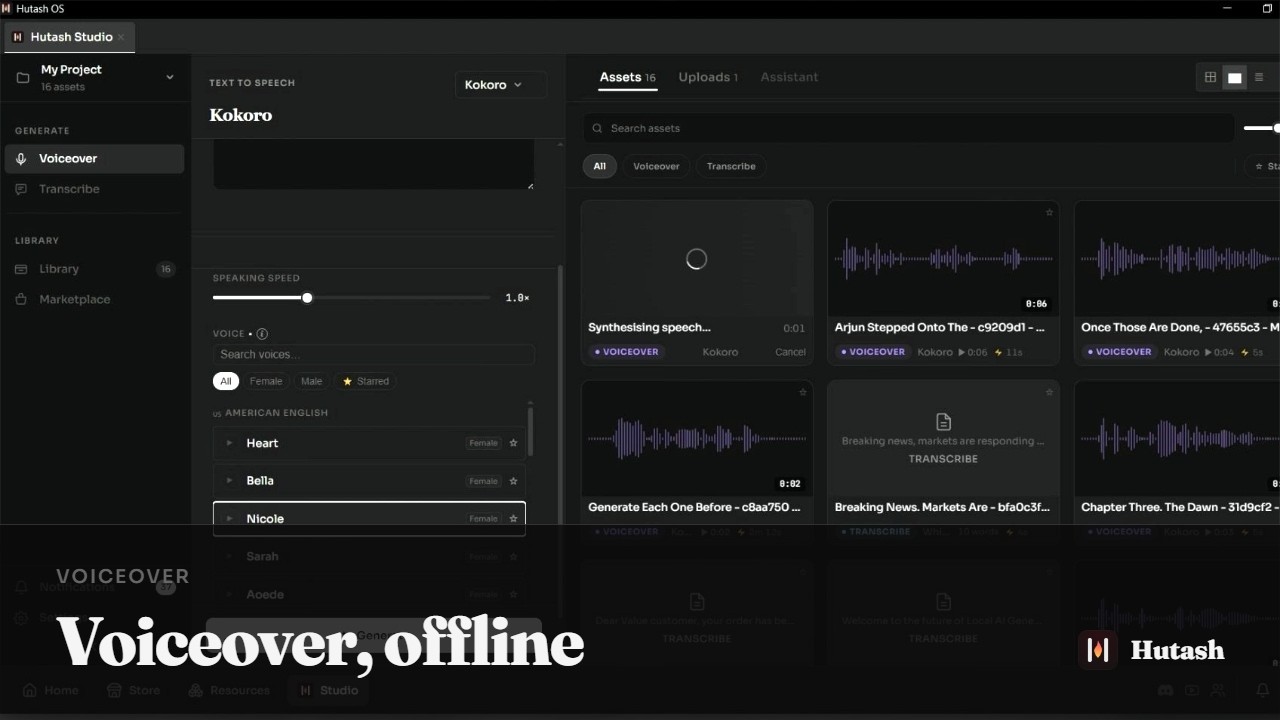Open the Arjun Stepped Onto The waveform thumbnail

coord(943,259)
